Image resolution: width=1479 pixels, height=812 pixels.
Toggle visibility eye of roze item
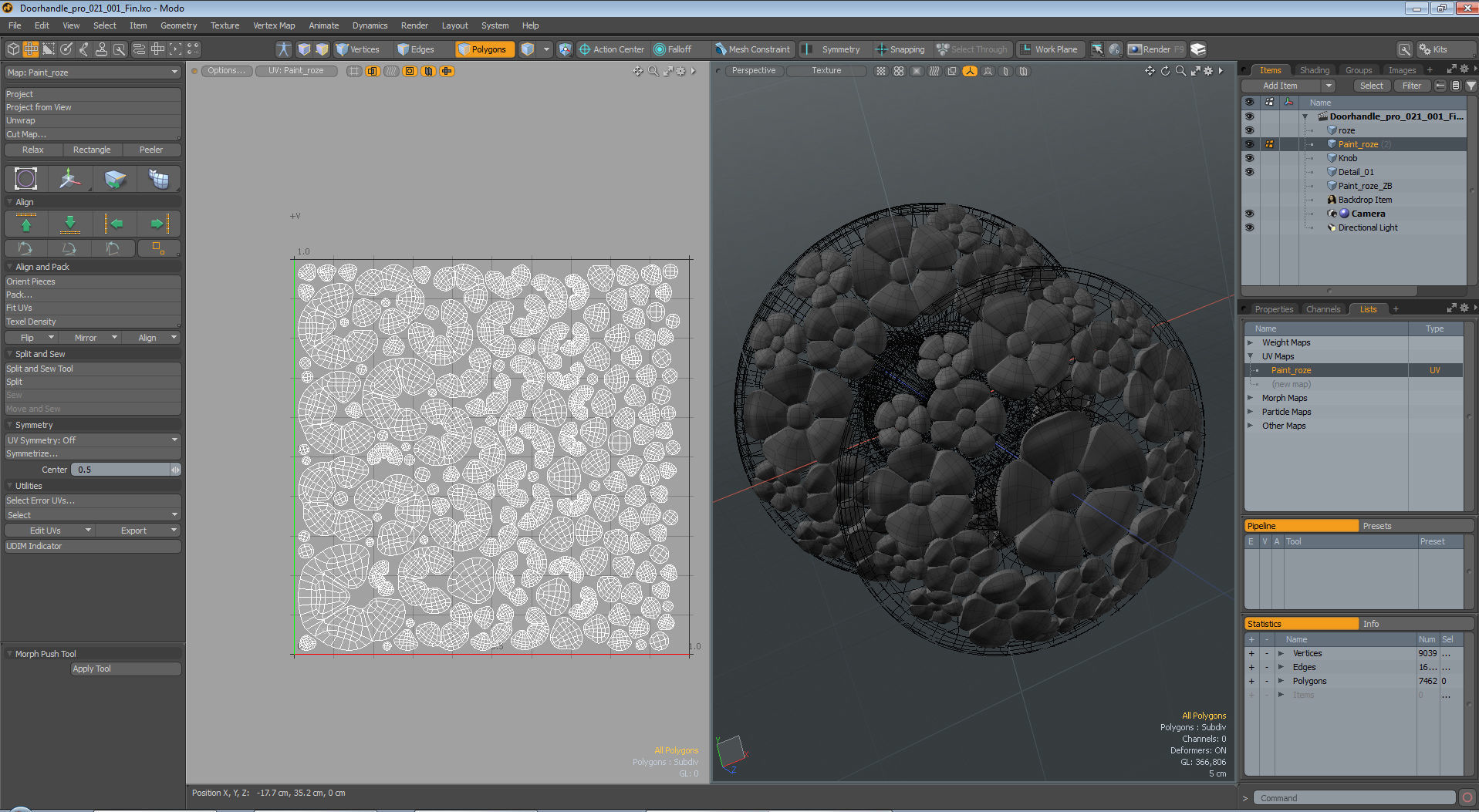[x=1250, y=130]
